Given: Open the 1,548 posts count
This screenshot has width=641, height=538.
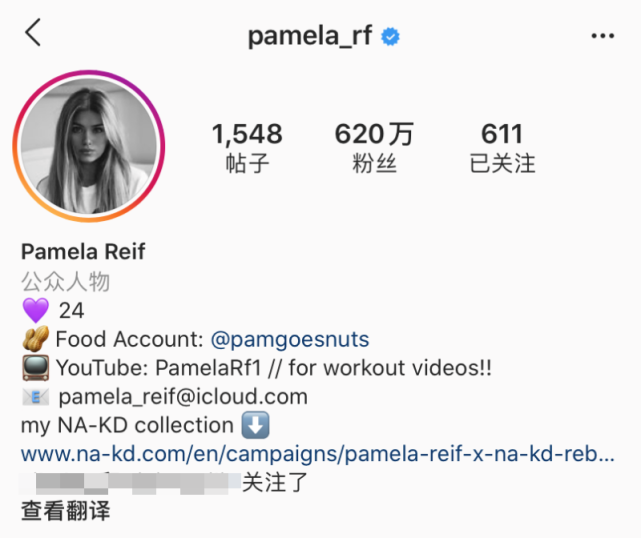Looking at the screenshot, I should tap(247, 148).
